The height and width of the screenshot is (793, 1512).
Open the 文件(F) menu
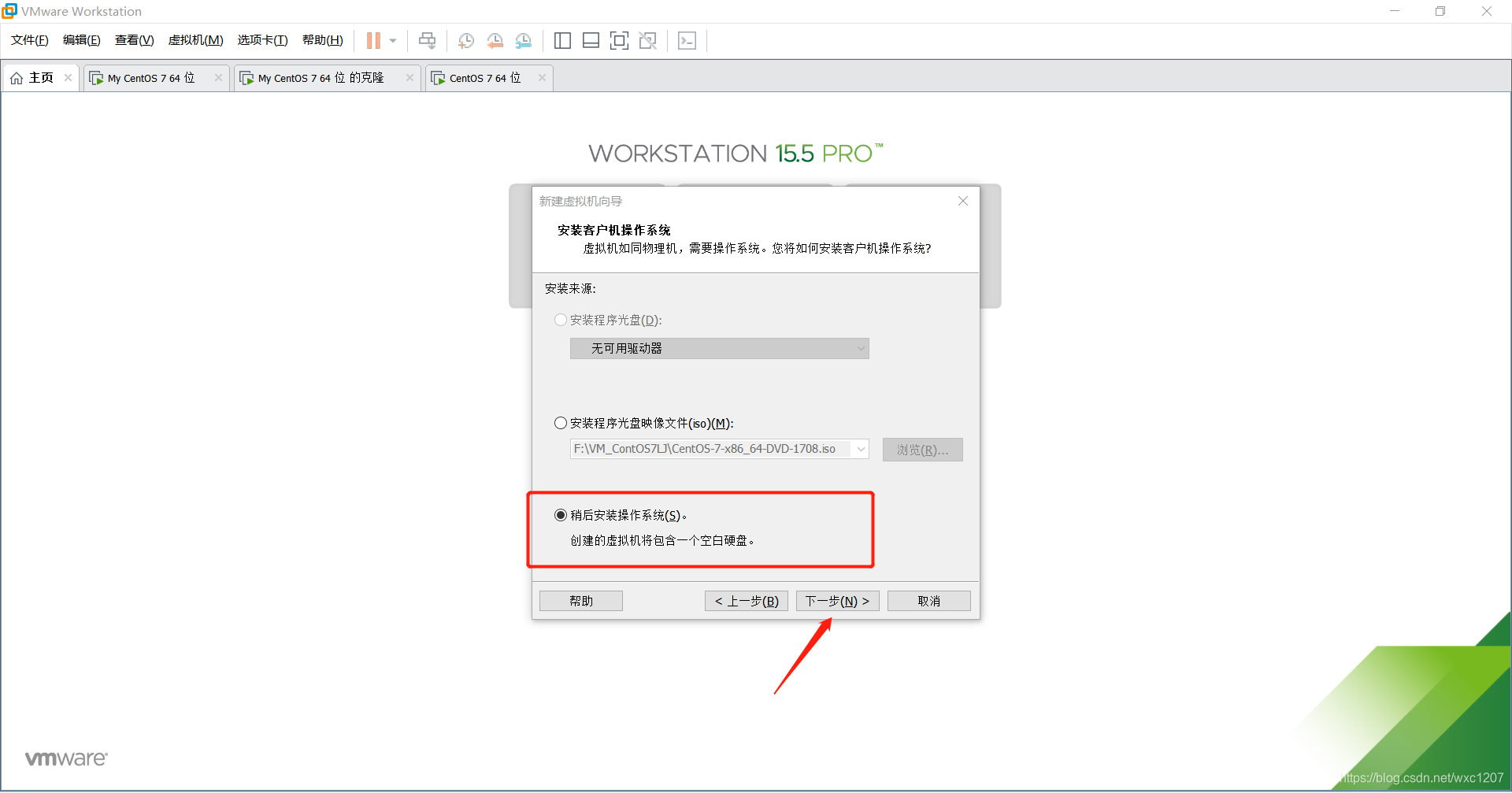point(30,40)
